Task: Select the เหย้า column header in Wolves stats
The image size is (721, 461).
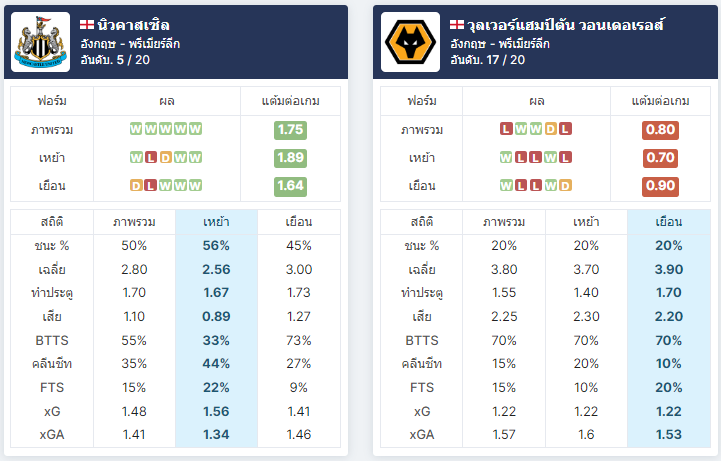Action: point(586,222)
